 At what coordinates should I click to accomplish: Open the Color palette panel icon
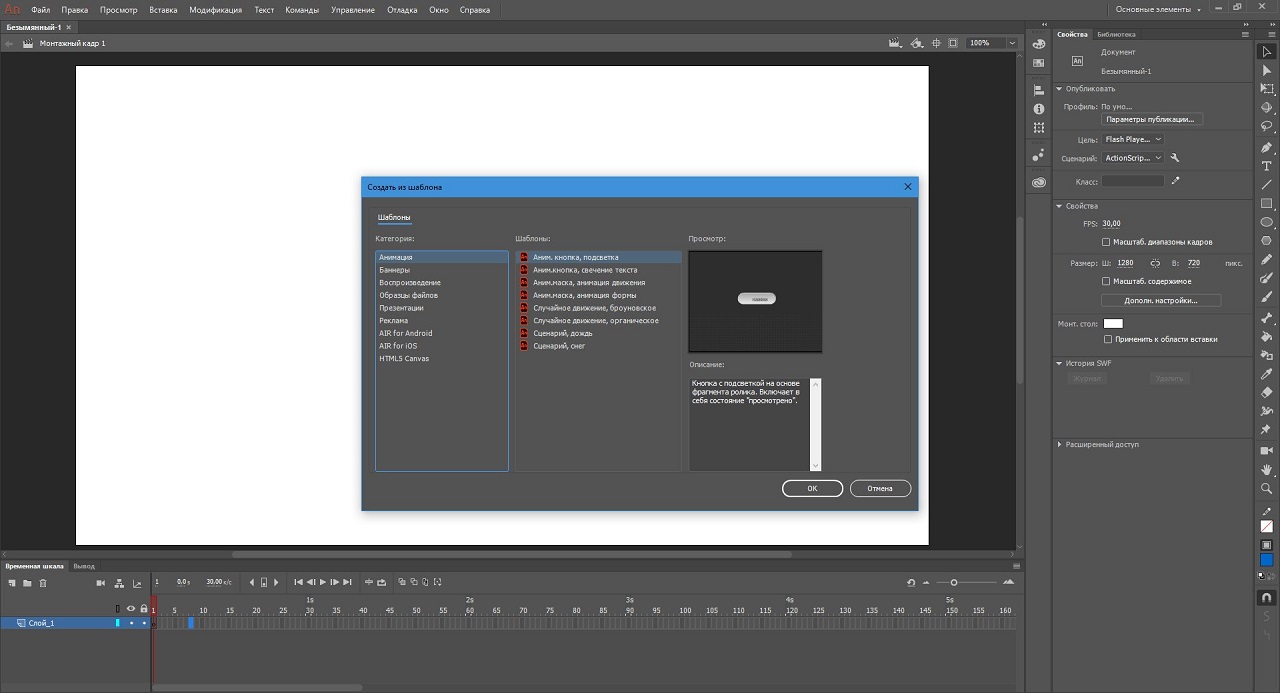(x=1039, y=44)
